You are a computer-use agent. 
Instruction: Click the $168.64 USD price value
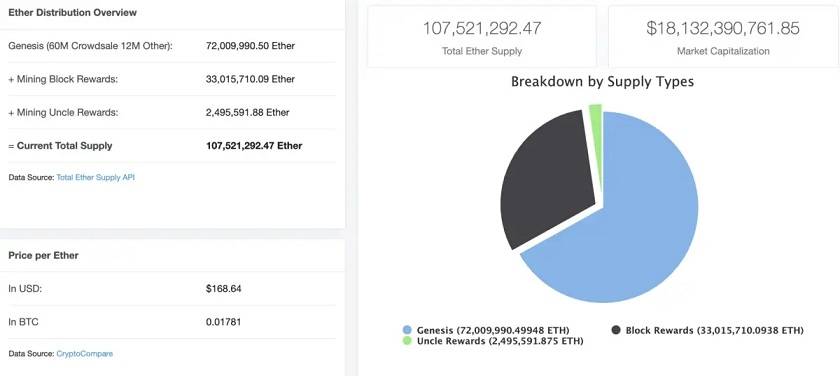tap(223, 289)
